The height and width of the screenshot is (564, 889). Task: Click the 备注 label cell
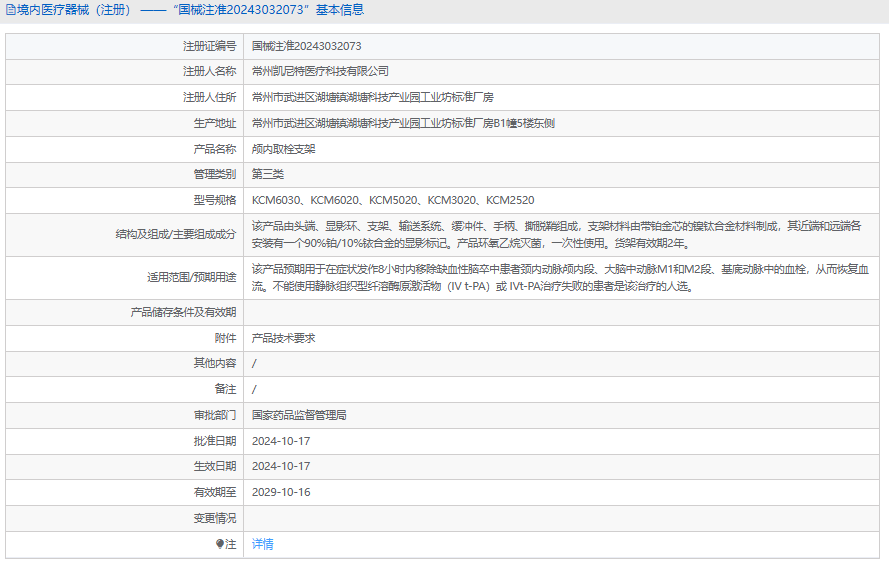pos(125,389)
